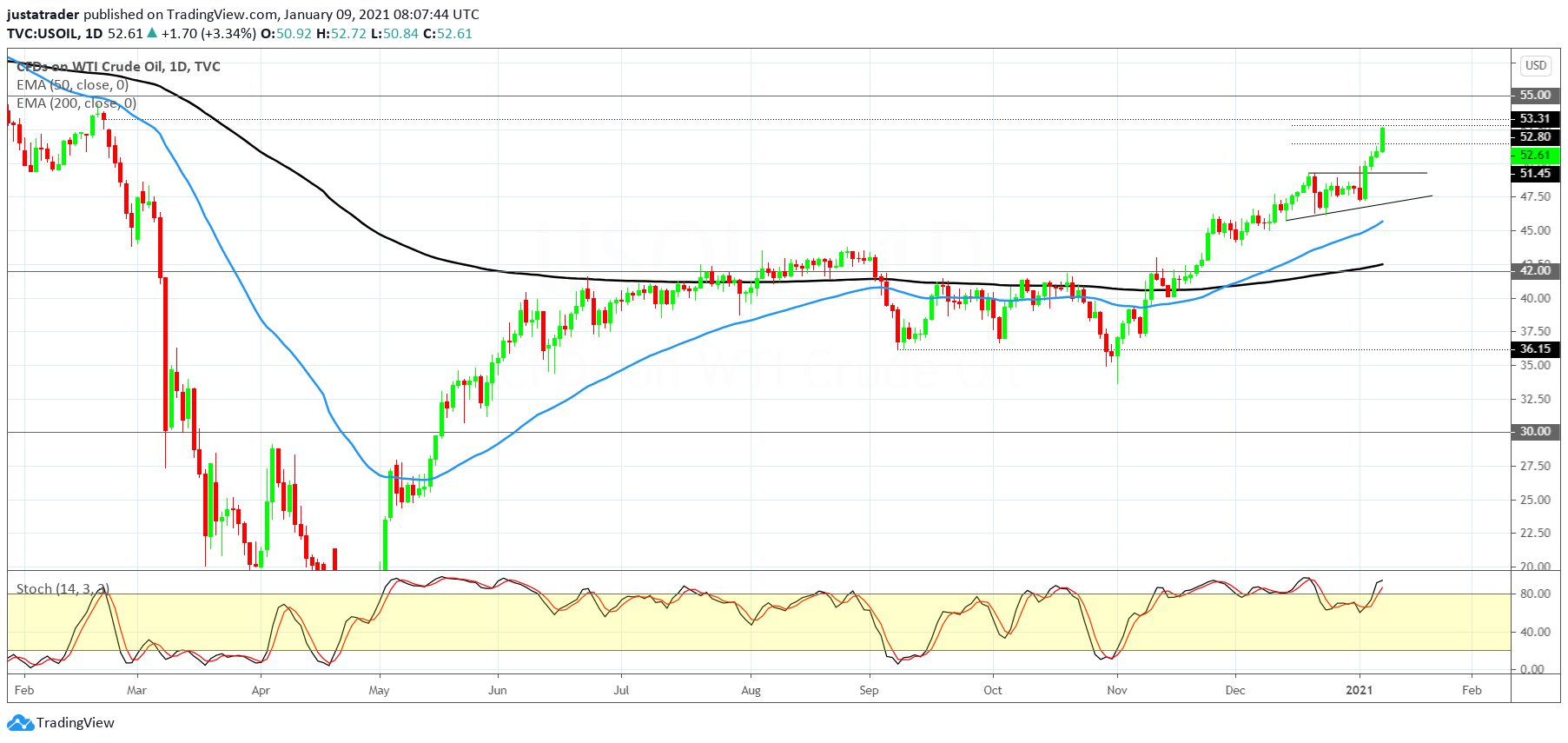Click the 52.80 price label

pos(1536,137)
